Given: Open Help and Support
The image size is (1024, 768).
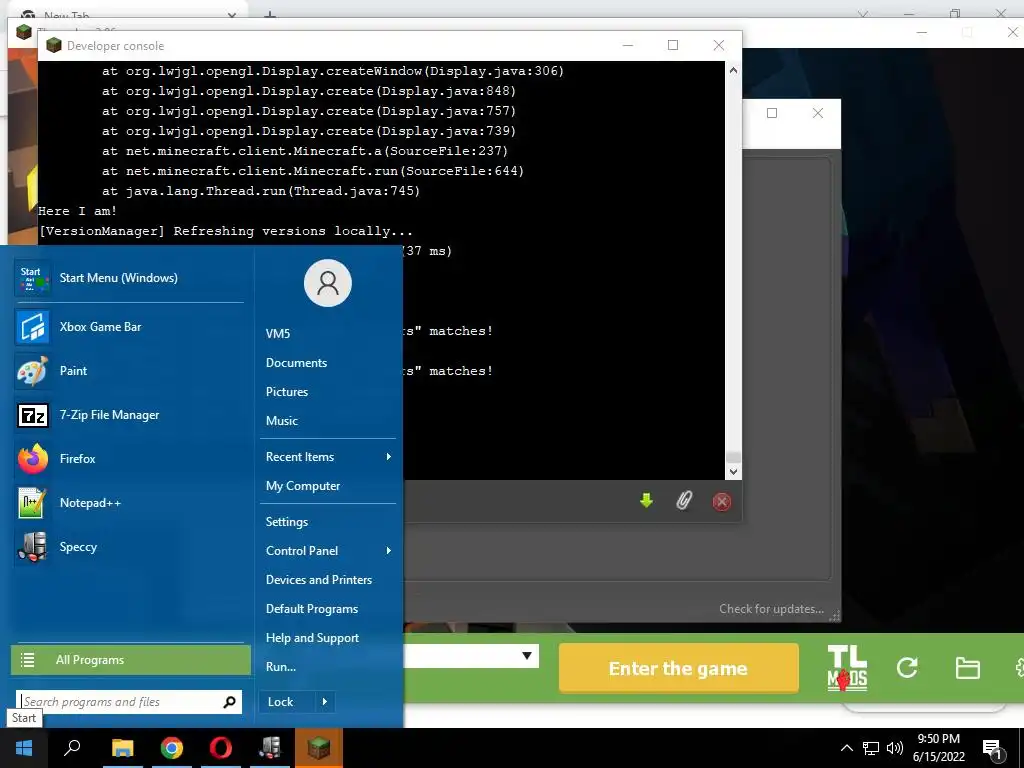Looking at the screenshot, I should (312, 638).
